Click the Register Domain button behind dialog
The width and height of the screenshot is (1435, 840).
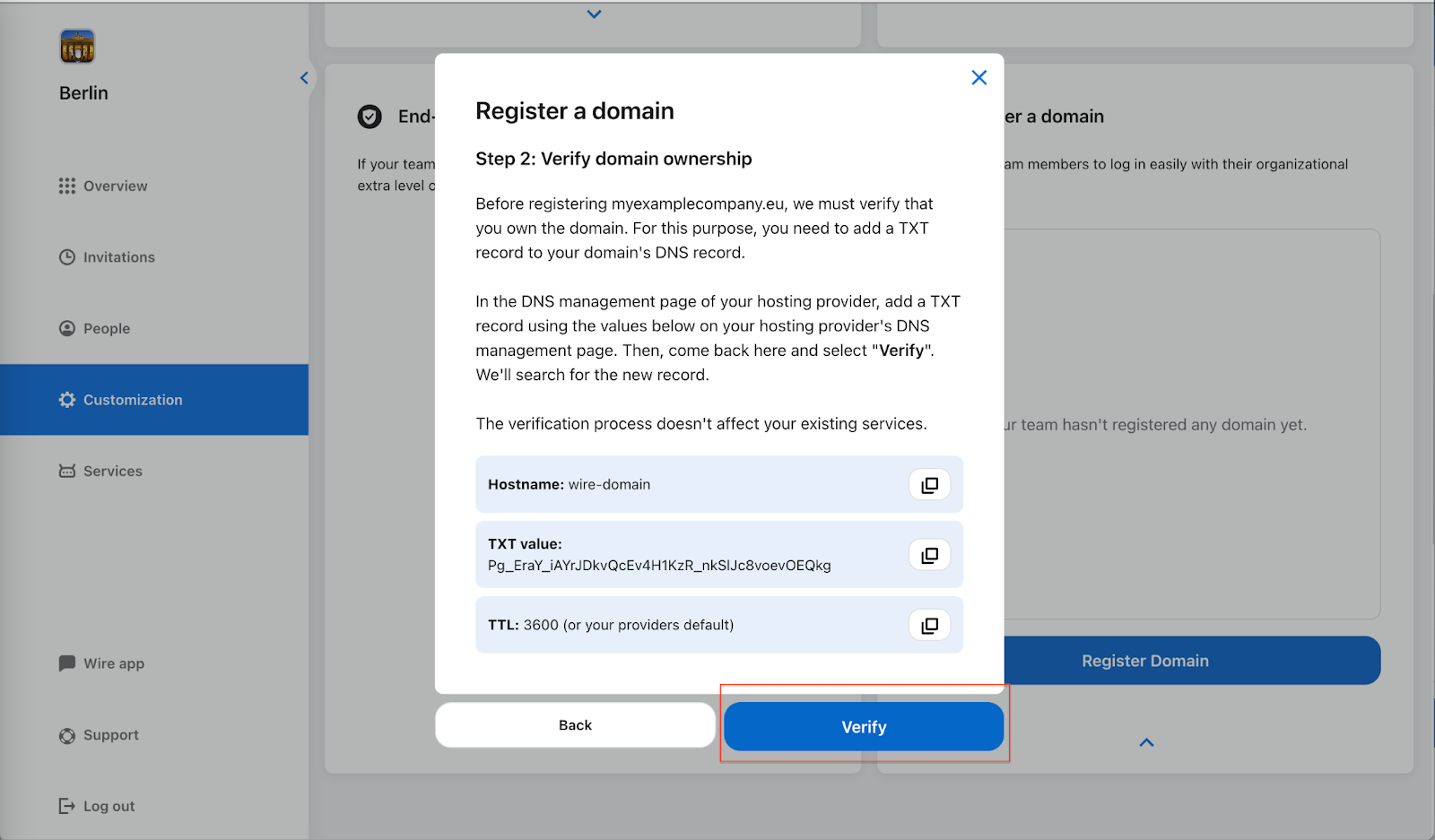[1192, 661]
